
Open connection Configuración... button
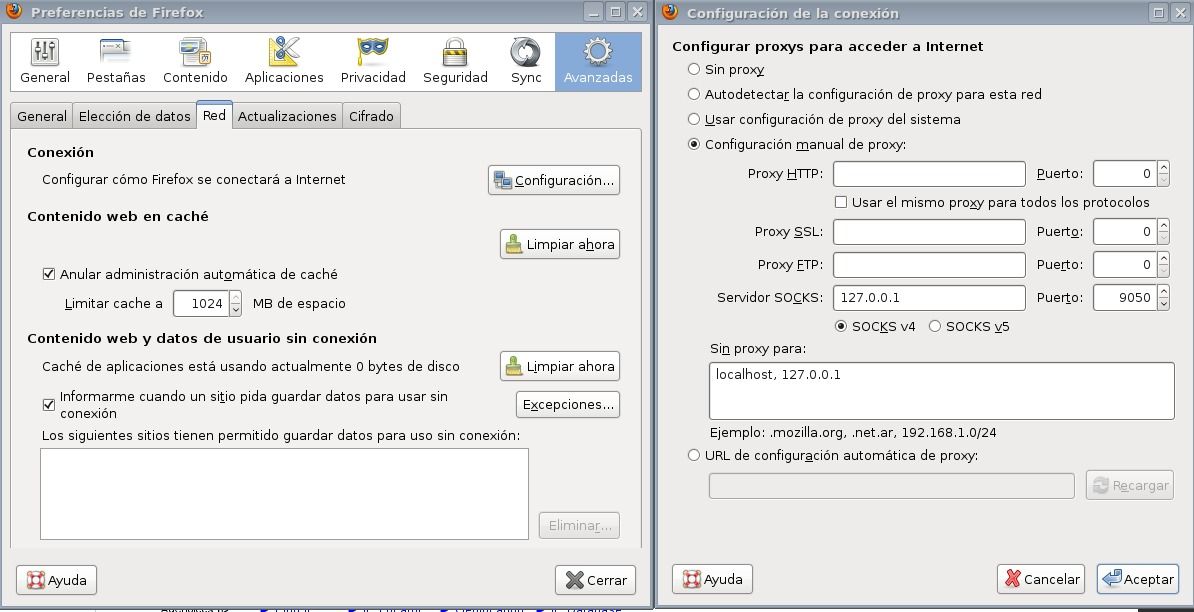coord(554,180)
